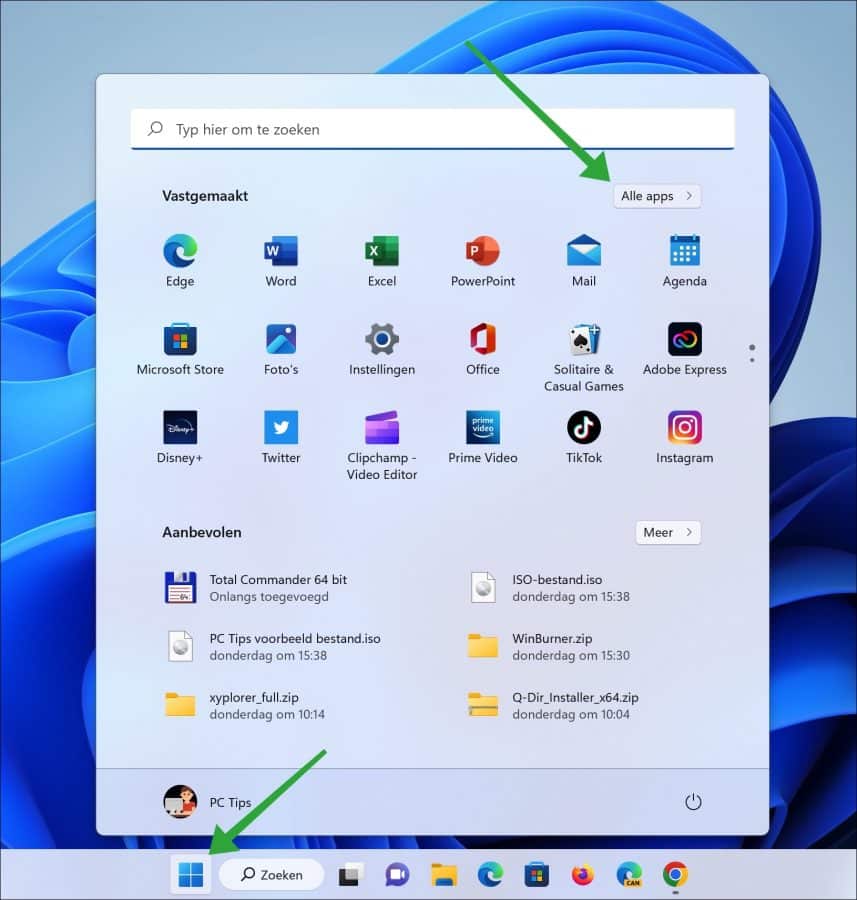Launch the Foto's app
857x900 pixels.
pos(281,349)
